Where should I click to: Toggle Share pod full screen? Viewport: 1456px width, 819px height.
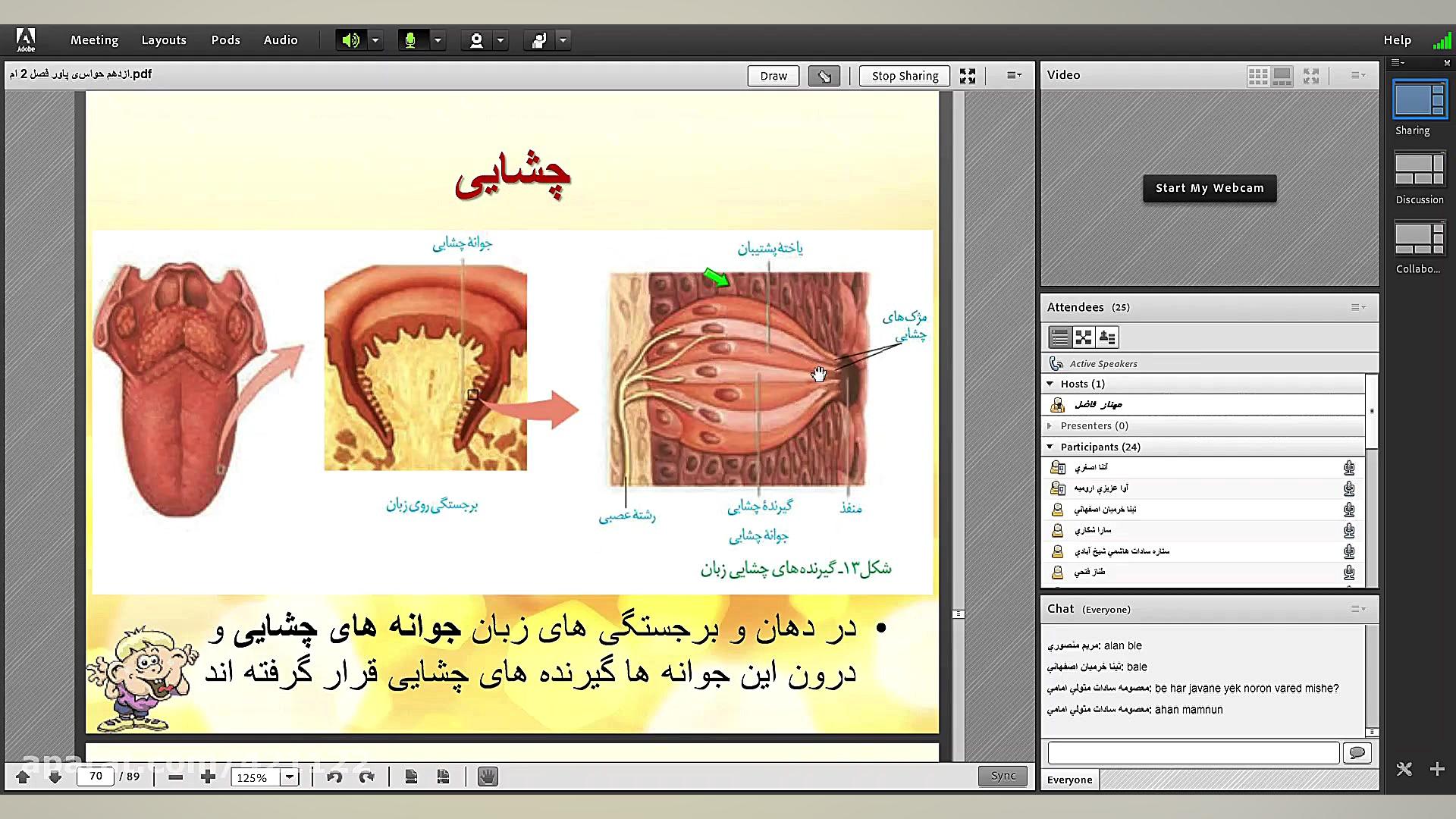[968, 76]
